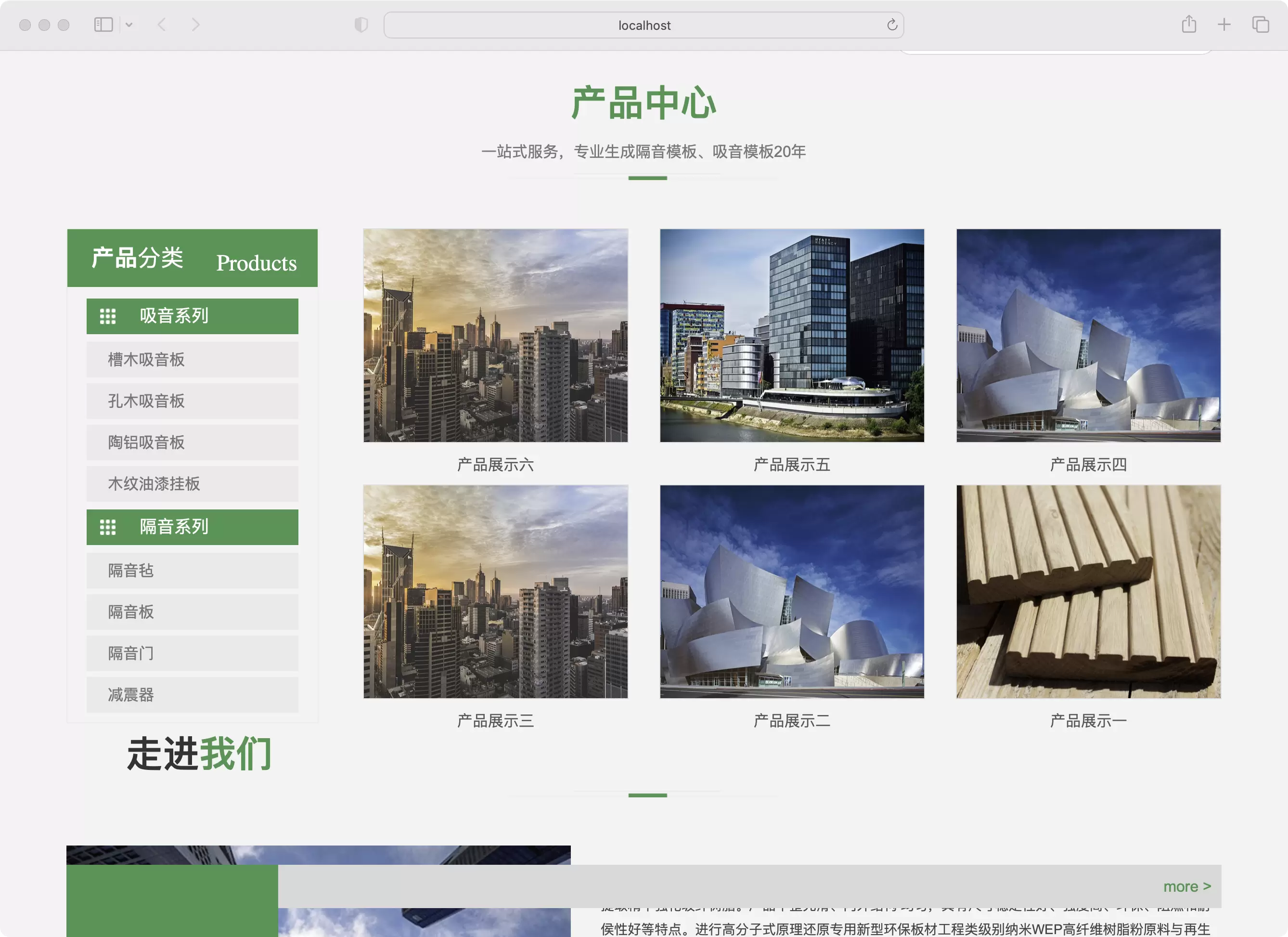This screenshot has width=1288, height=937.
Task: Click the localhost address bar
Action: (x=644, y=25)
